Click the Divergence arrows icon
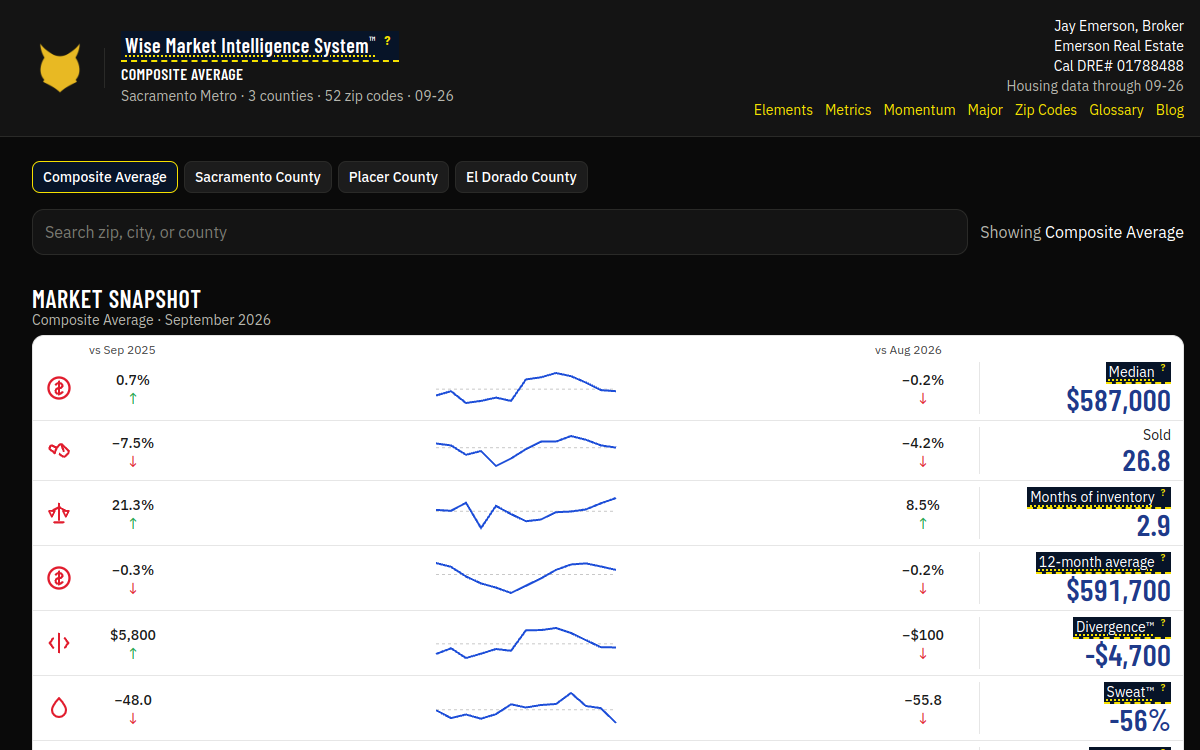 click(59, 643)
